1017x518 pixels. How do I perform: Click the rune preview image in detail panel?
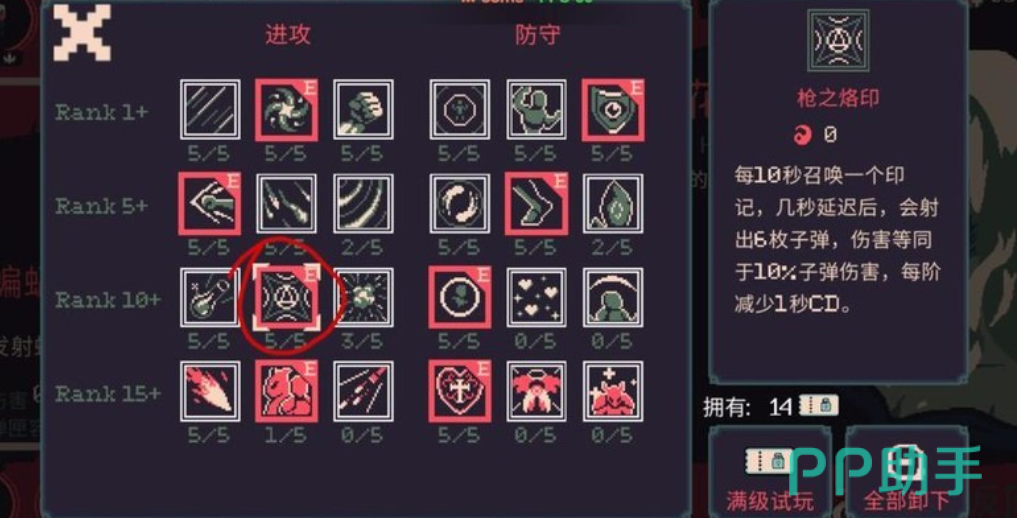point(837,41)
